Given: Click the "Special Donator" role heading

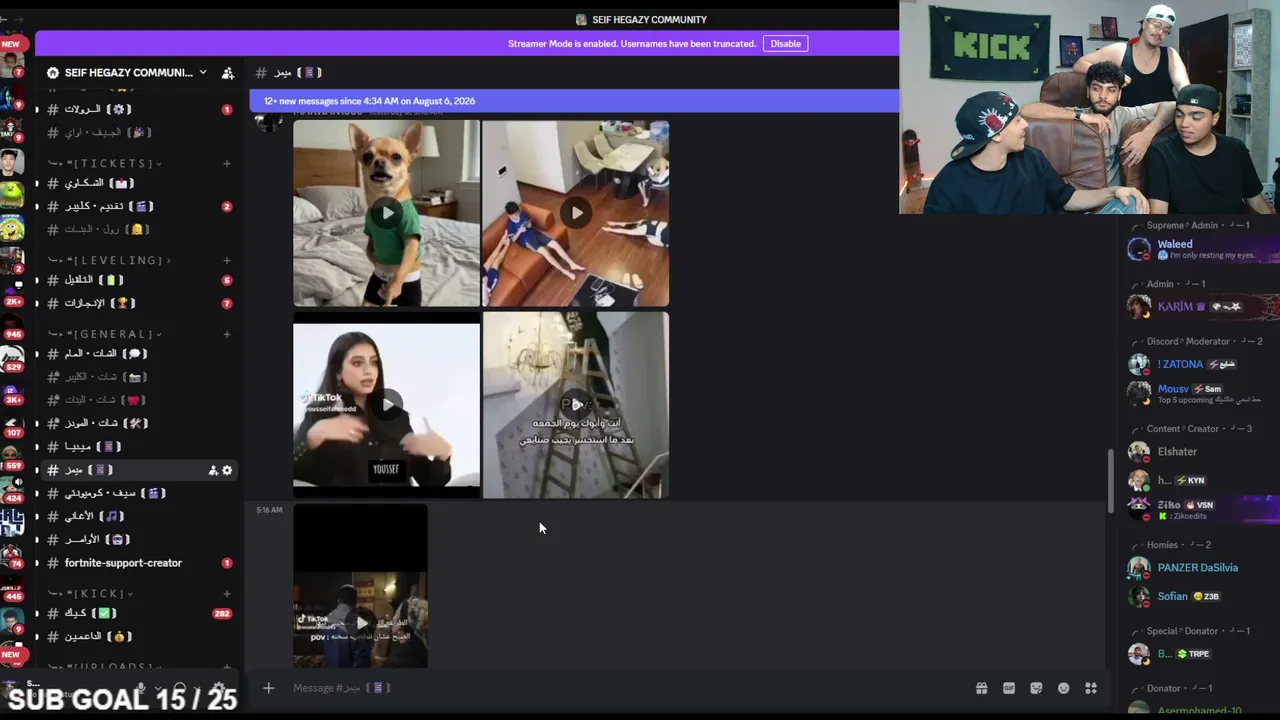Looking at the screenshot, I should click(1182, 631).
